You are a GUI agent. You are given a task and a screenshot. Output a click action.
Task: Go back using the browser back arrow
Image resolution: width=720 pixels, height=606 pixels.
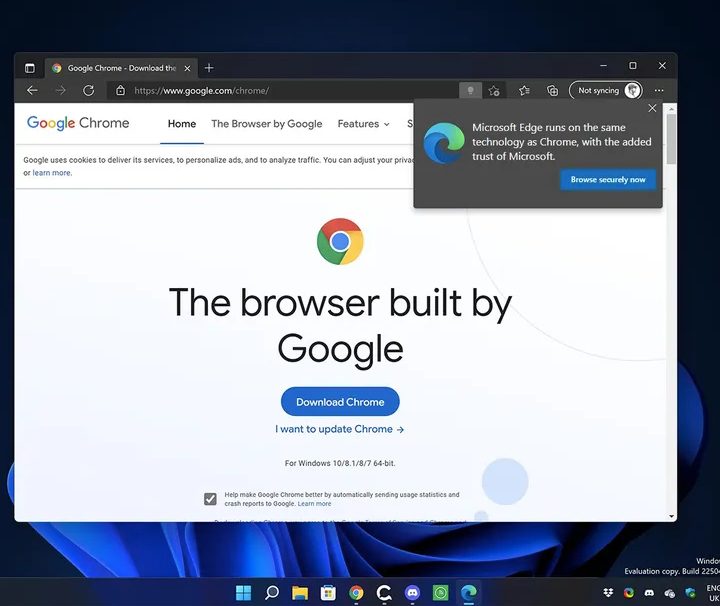click(x=32, y=90)
